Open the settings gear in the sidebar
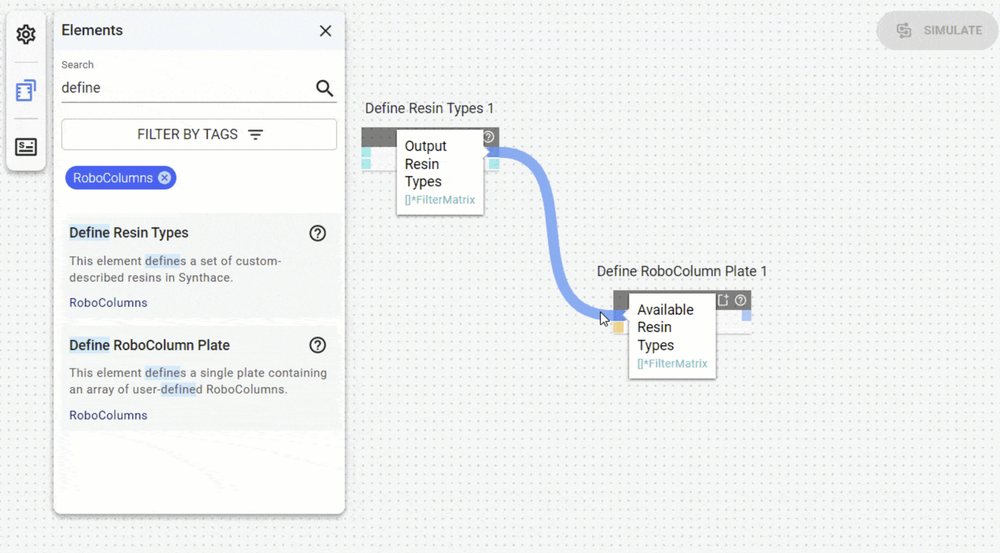1000x553 pixels. 26,34
